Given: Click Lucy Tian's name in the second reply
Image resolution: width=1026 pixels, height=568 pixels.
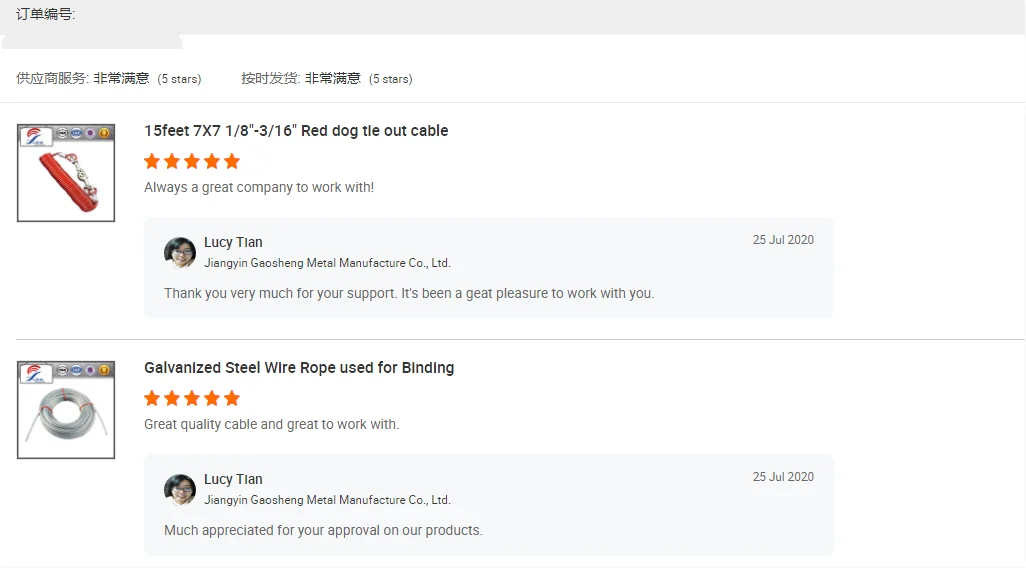Looking at the screenshot, I should [233, 479].
